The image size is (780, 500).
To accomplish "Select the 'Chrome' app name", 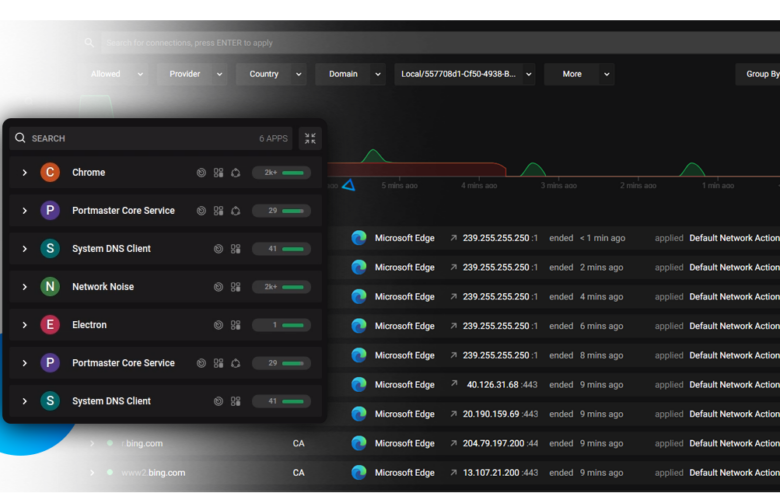I will [x=89, y=173].
